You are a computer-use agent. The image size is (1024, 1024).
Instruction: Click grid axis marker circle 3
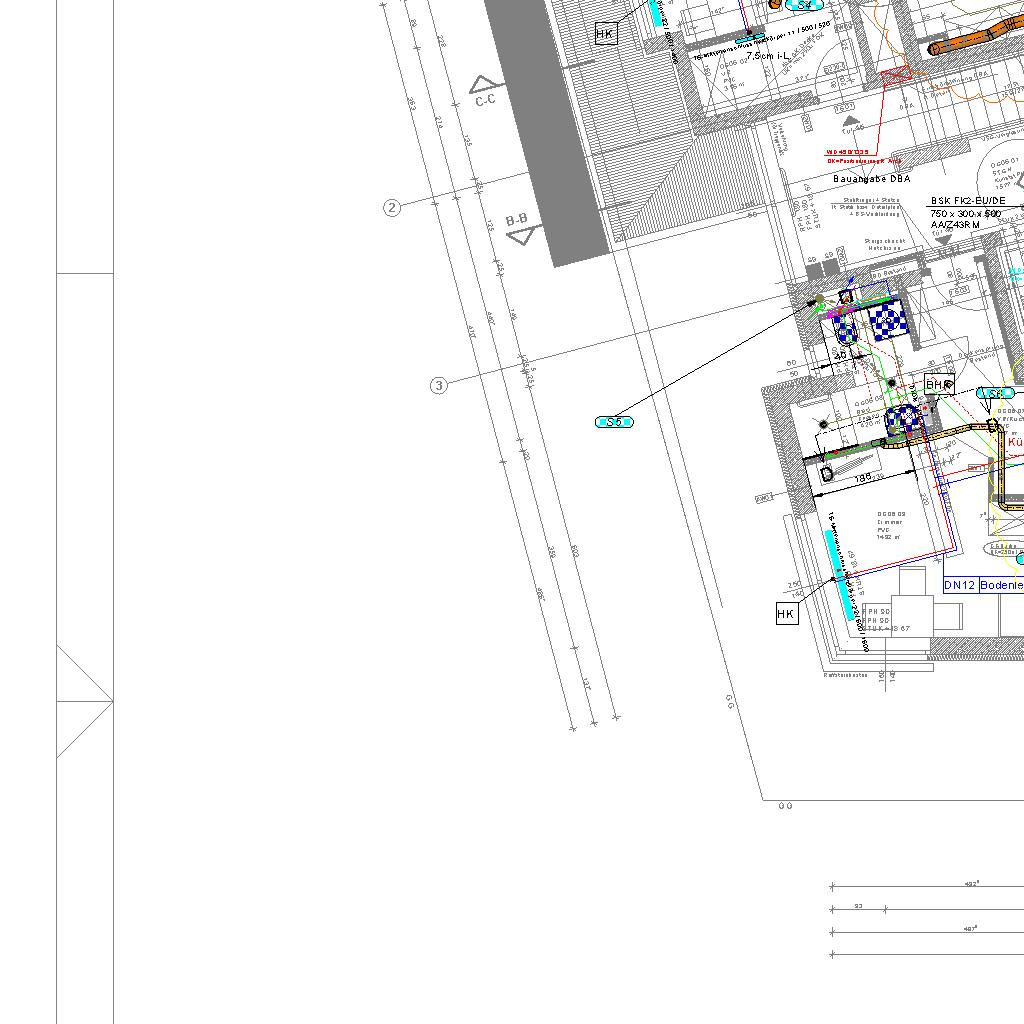point(439,385)
